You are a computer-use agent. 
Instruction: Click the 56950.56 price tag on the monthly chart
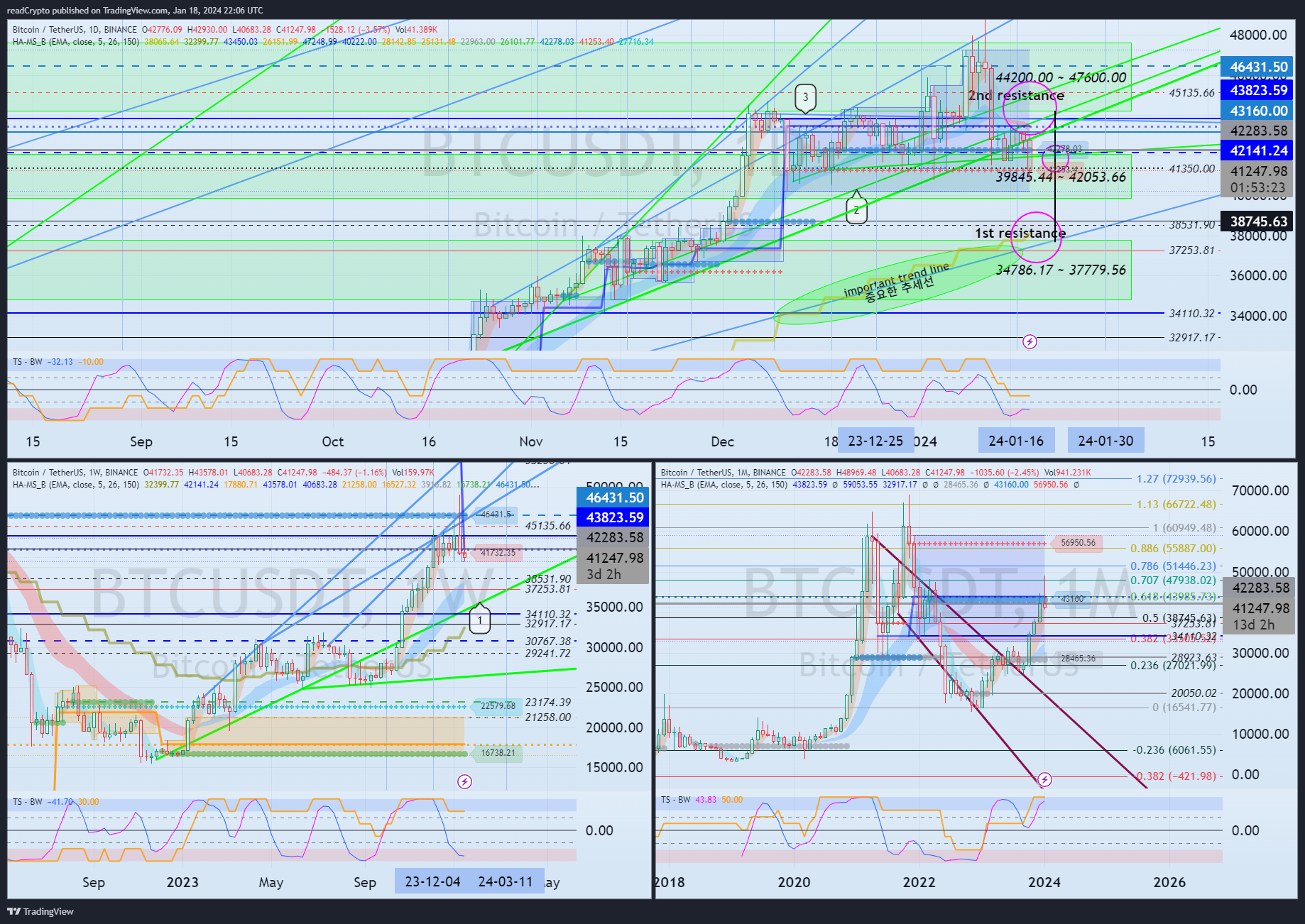[x=1078, y=543]
